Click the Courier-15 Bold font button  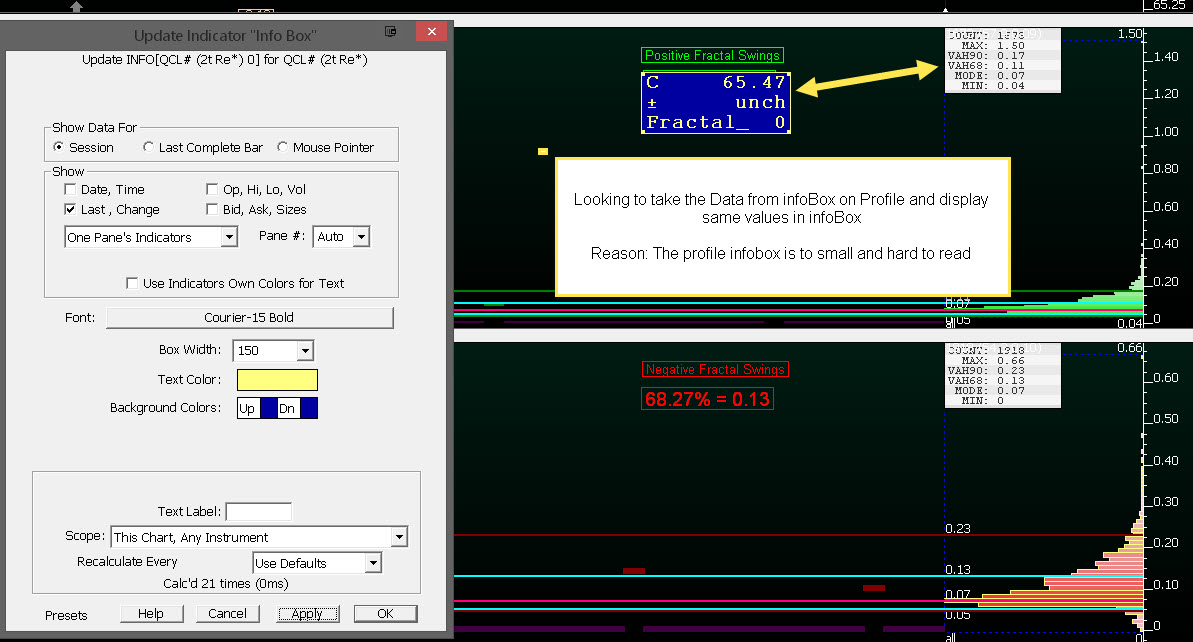(x=250, y=317)
